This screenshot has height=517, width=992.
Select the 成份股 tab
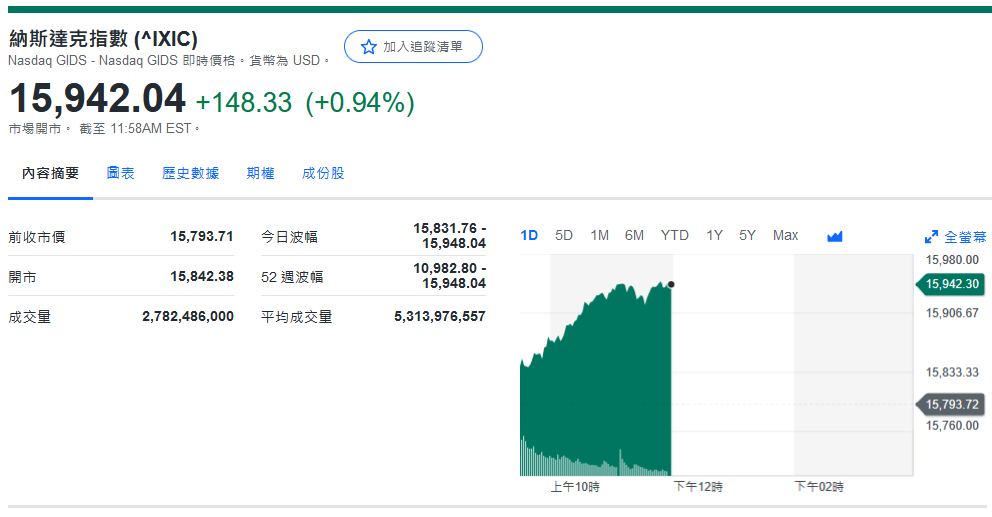click(323, 173)
